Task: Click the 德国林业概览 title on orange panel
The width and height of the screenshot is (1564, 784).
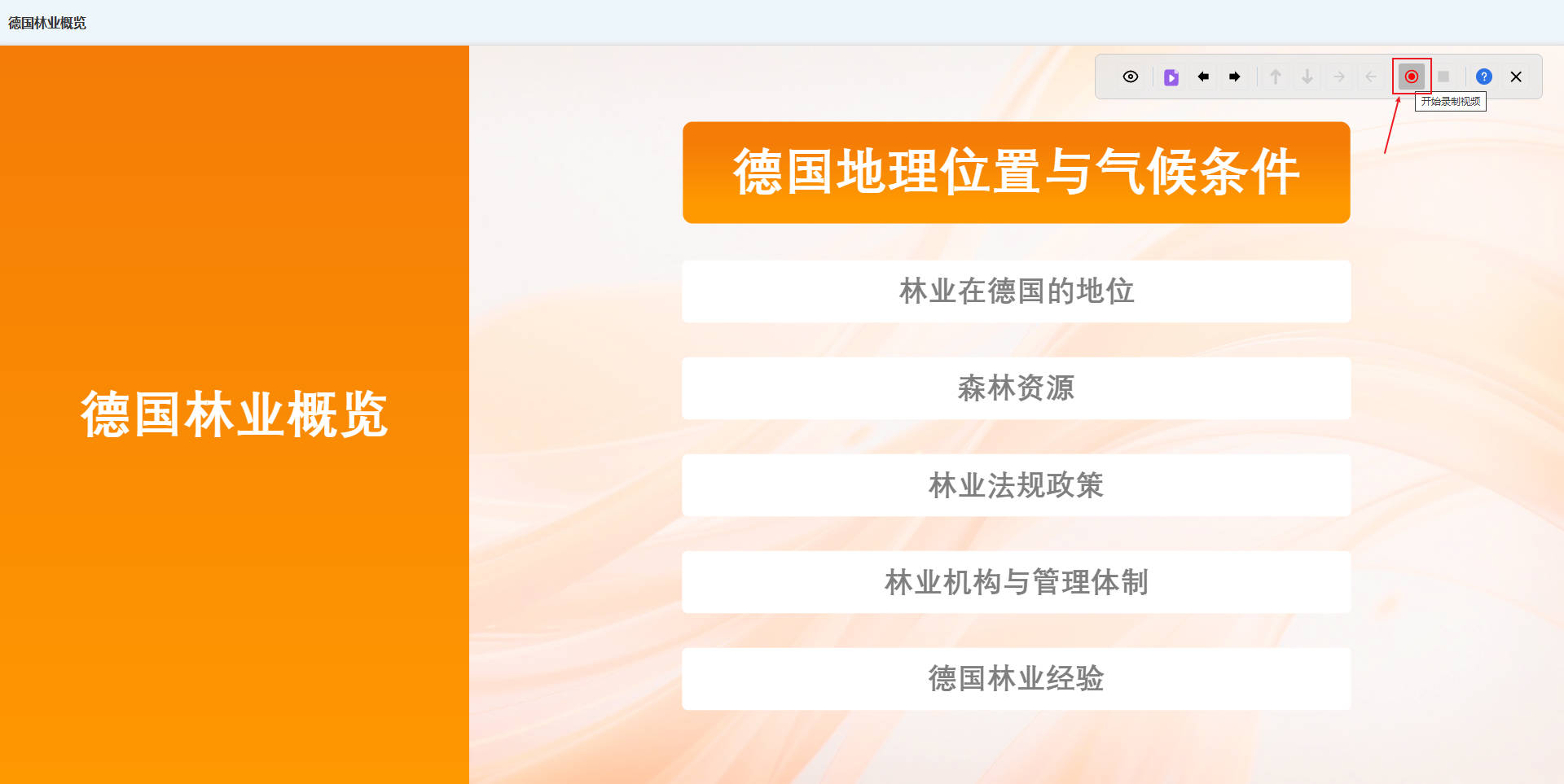Action: 235,414
